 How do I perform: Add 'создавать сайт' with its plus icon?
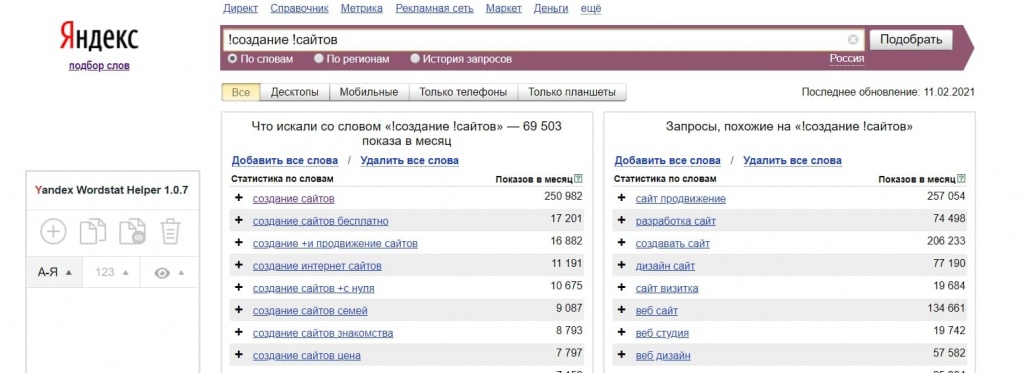621,243
